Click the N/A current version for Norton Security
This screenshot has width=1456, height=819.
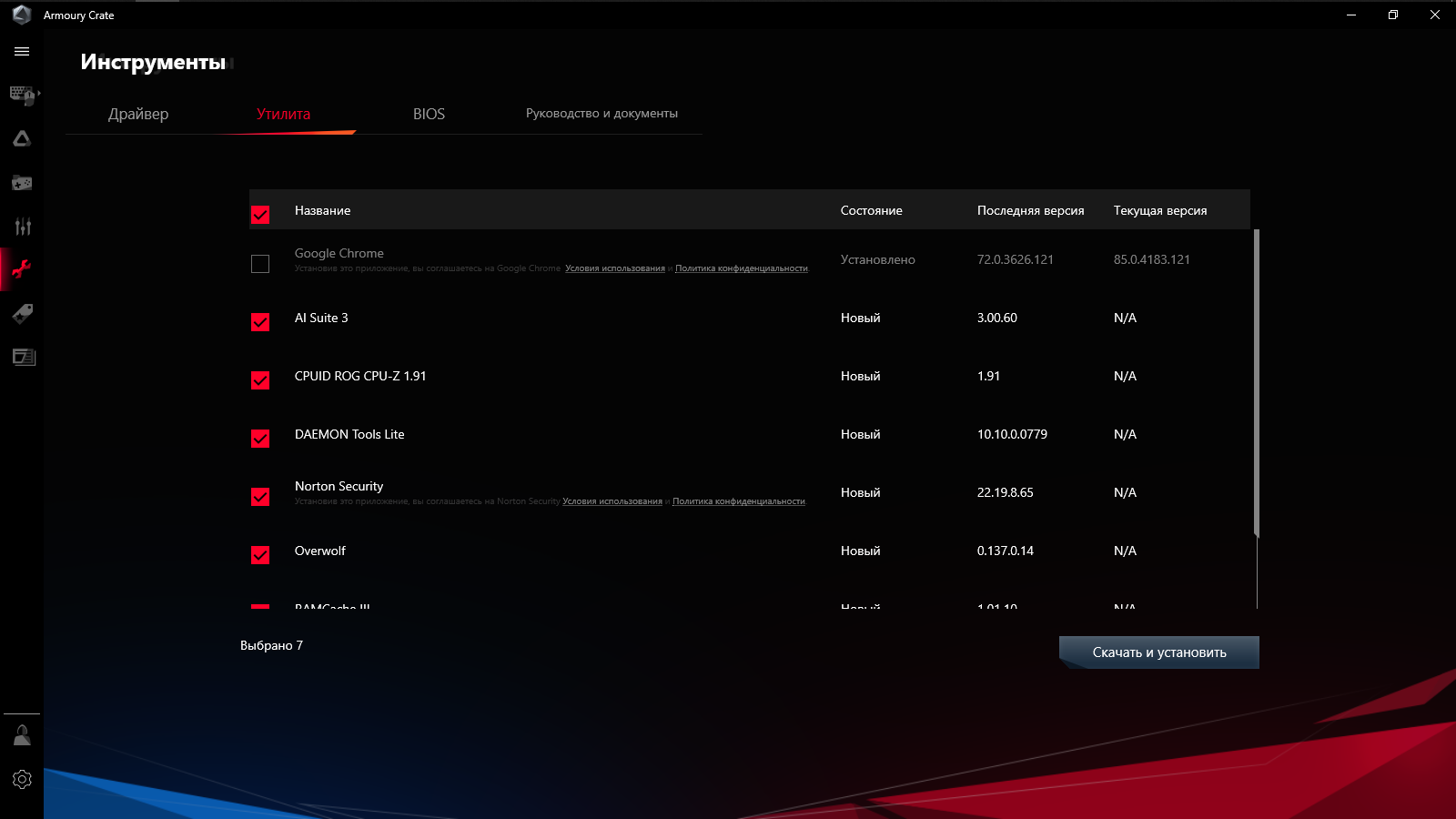tap(1125, 492)
